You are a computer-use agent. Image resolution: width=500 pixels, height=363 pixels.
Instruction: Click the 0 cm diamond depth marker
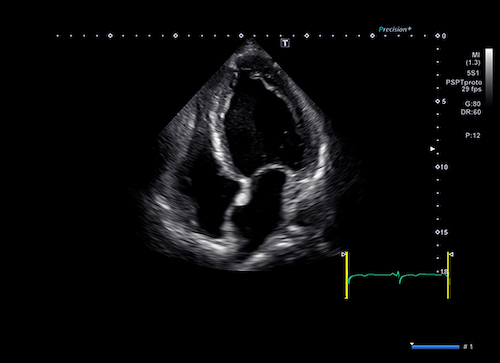click(437, 36)
